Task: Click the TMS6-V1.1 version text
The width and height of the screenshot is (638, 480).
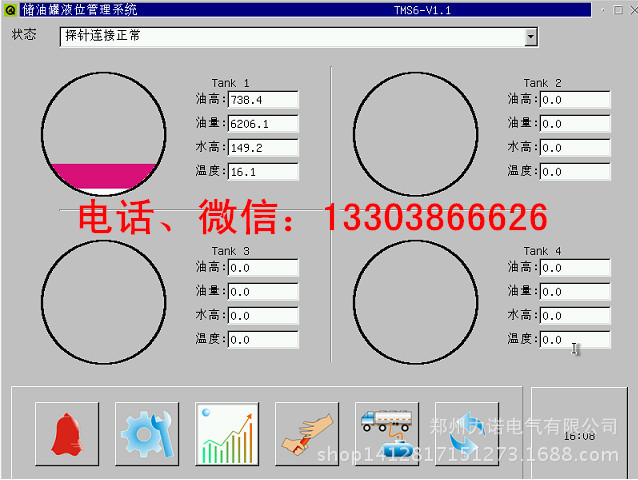Action: pos(422,10)
